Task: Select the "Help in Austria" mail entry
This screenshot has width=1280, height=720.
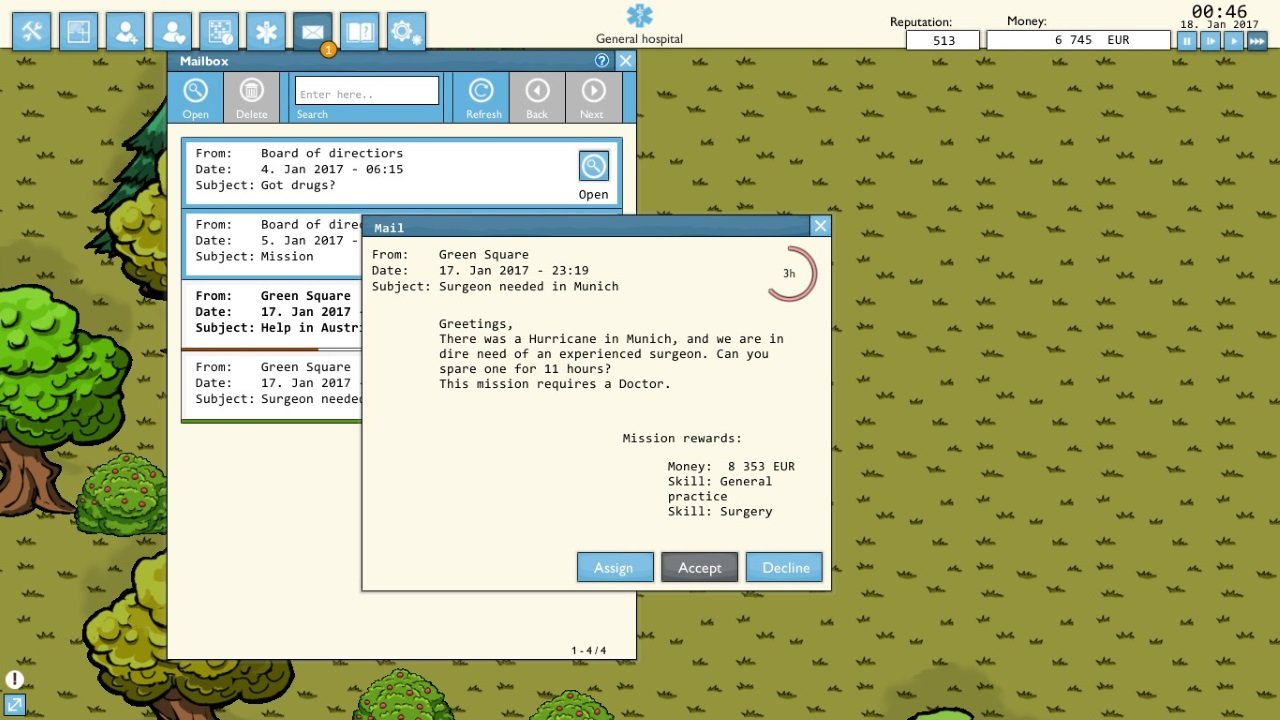Action: [272, 311]
